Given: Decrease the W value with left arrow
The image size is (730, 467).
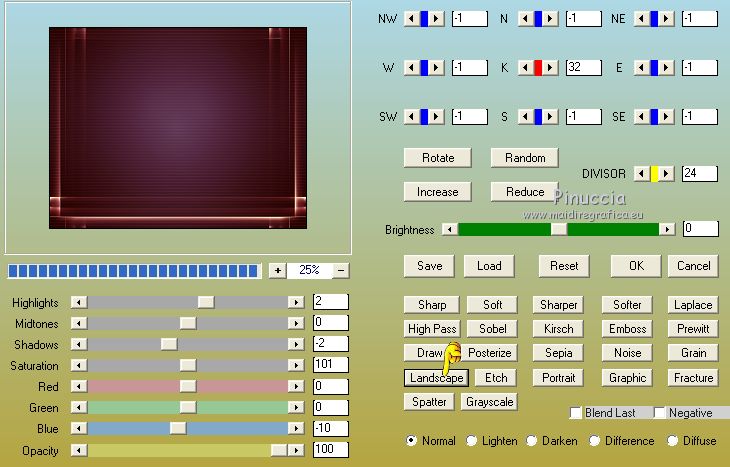Looking at the screenshot, I should 411,68.
